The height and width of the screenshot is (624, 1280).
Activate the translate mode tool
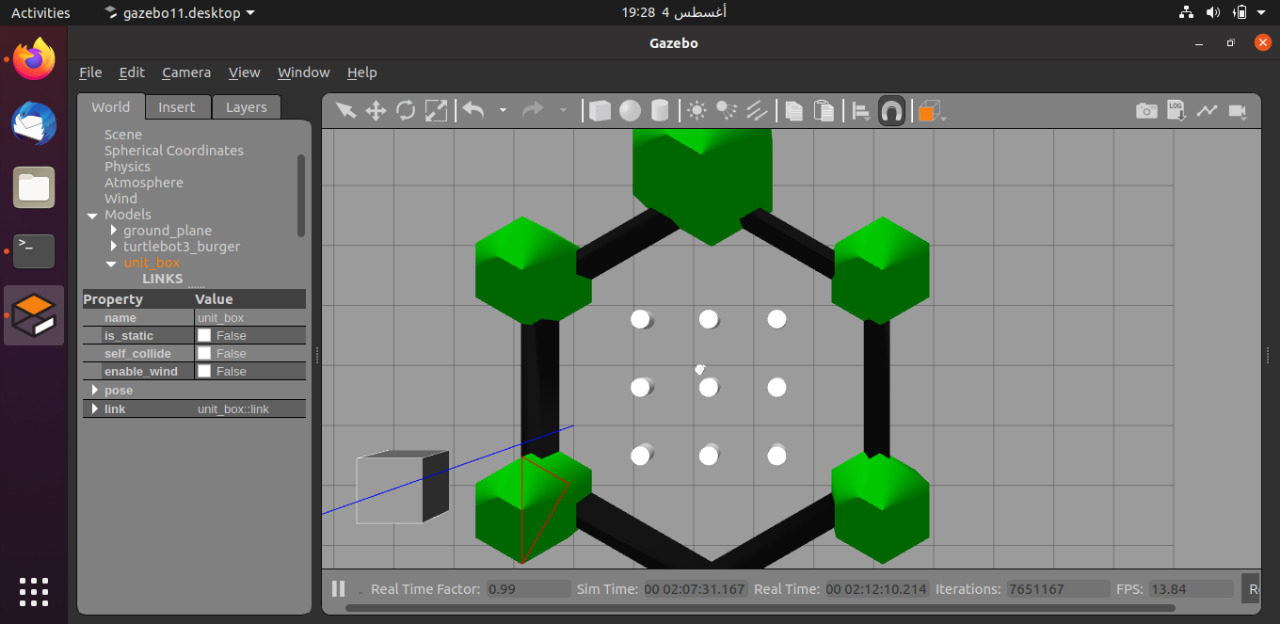click(x=375, y=111)
